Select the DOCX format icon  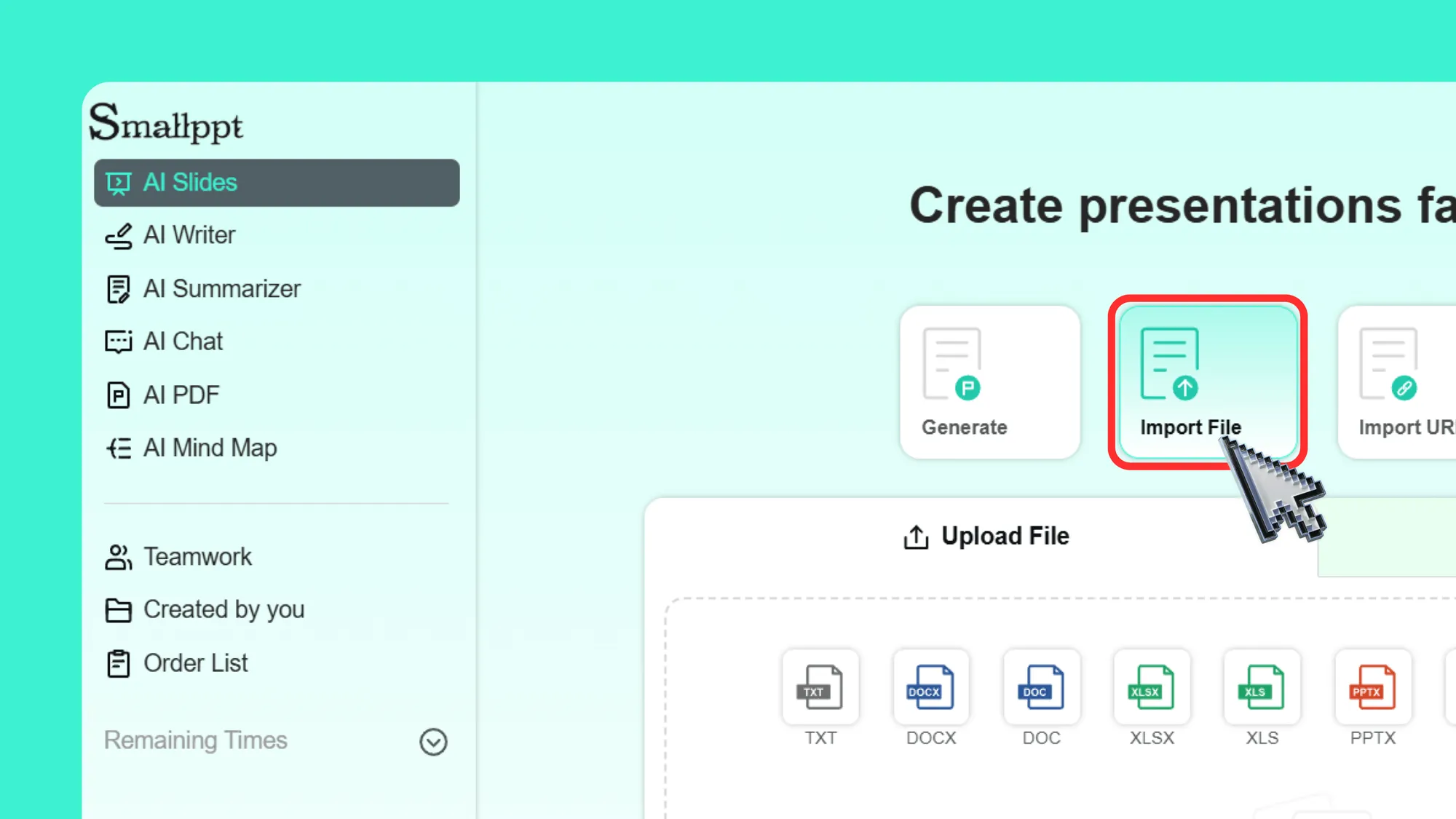click(930, 687)
